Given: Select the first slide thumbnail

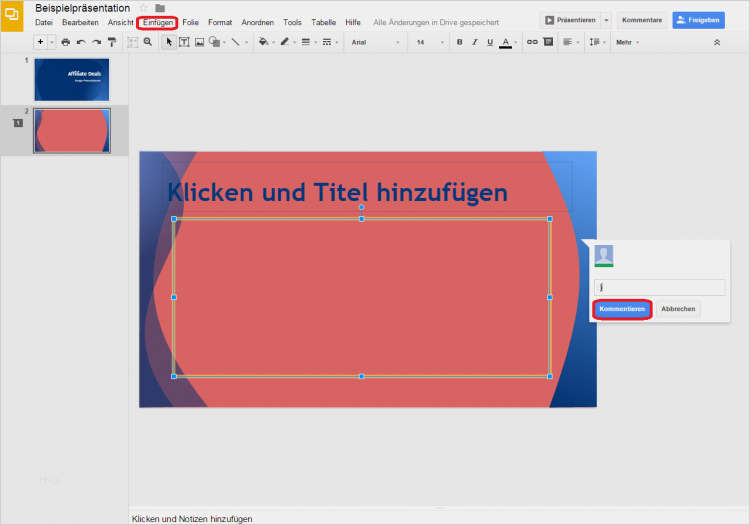Looking at the screenshot, I should point(71,79).
